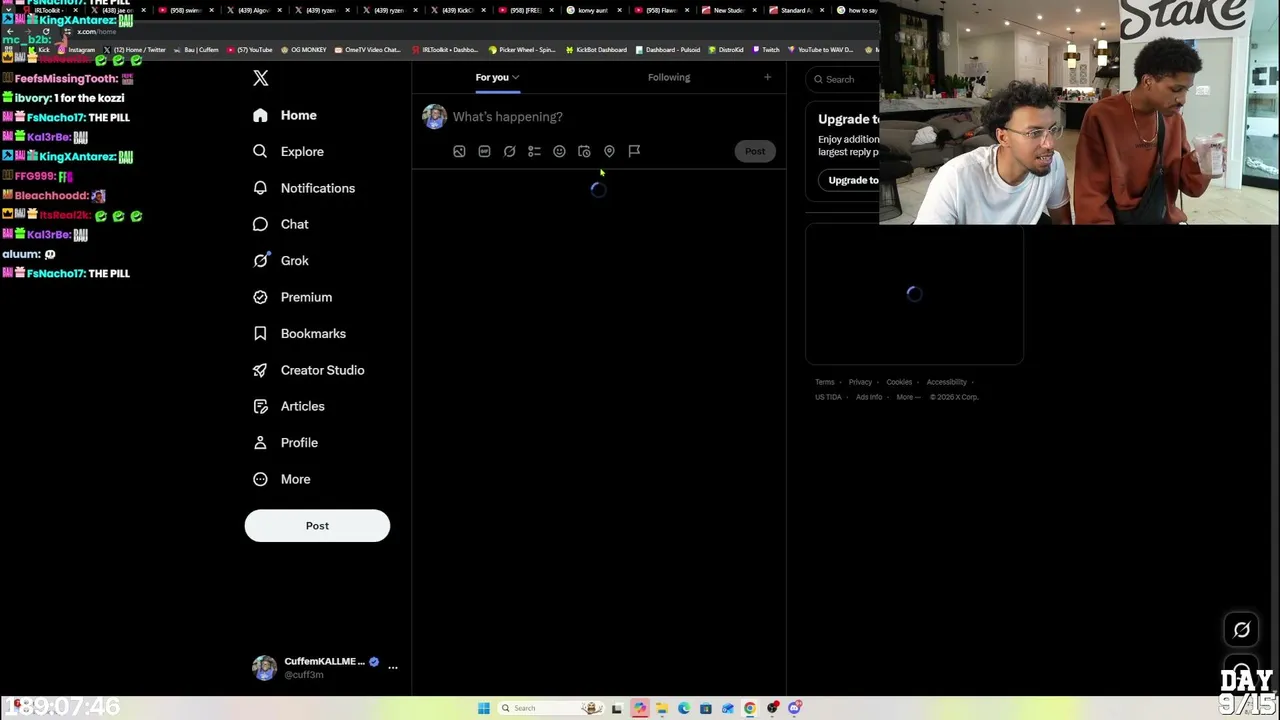Go to Profile page
1280x720 pixels.
point(286,443)
